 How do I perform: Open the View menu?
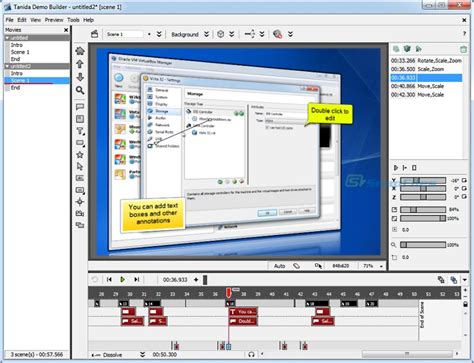(35, 20)
